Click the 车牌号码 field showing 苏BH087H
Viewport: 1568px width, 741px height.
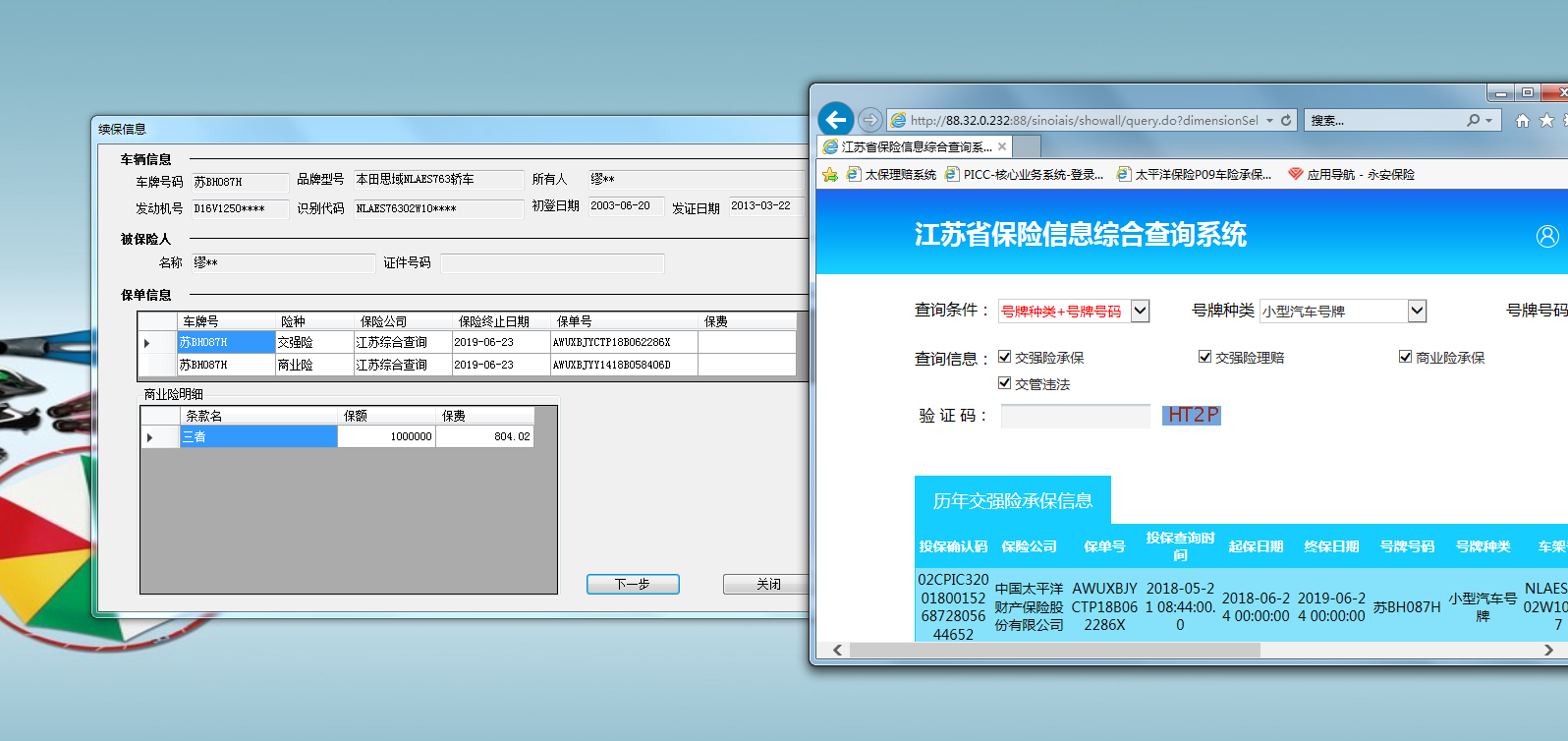[240, 182]
